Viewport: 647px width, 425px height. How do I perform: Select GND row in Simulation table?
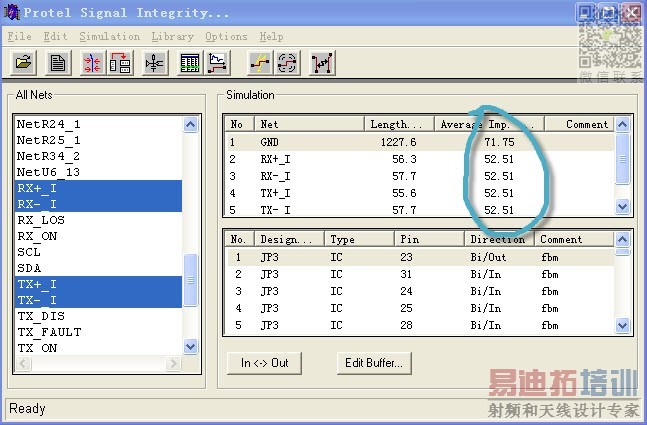coord(420,142)
